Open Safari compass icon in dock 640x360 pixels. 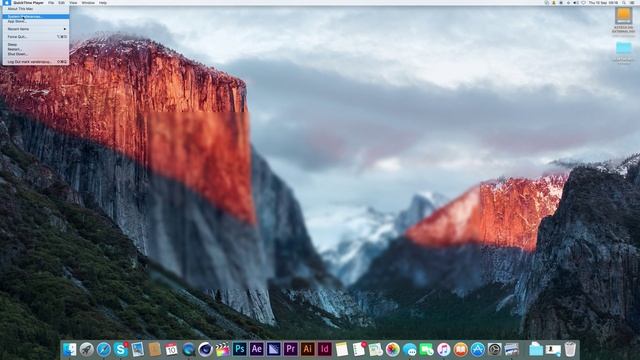click(104, 349)
